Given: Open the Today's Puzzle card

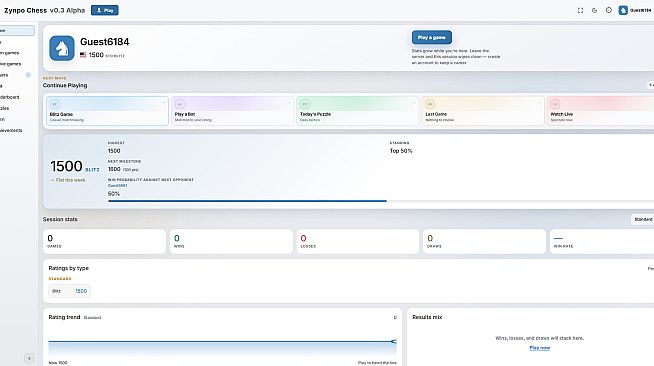Looking at the screenshot, I should point(357,111).
